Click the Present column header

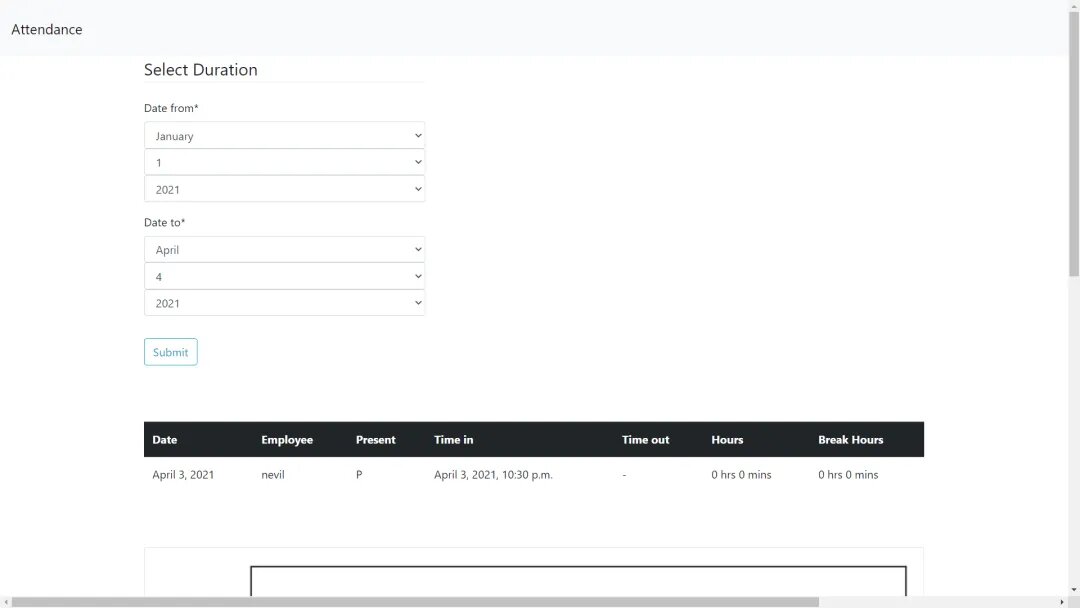coord(375,439)
